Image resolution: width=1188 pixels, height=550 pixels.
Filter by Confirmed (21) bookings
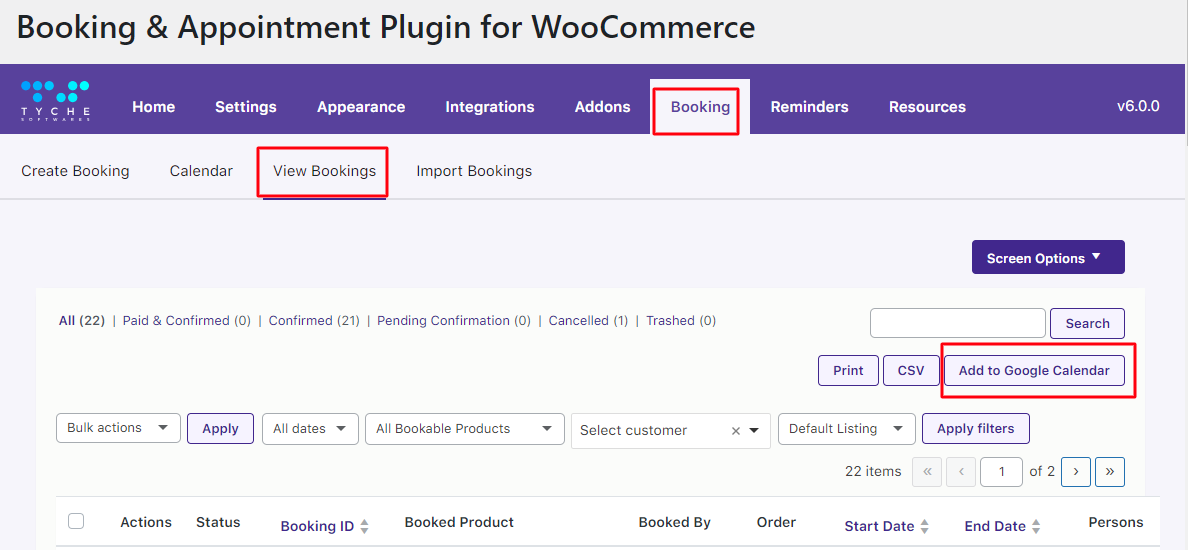[x=314, y=320]
